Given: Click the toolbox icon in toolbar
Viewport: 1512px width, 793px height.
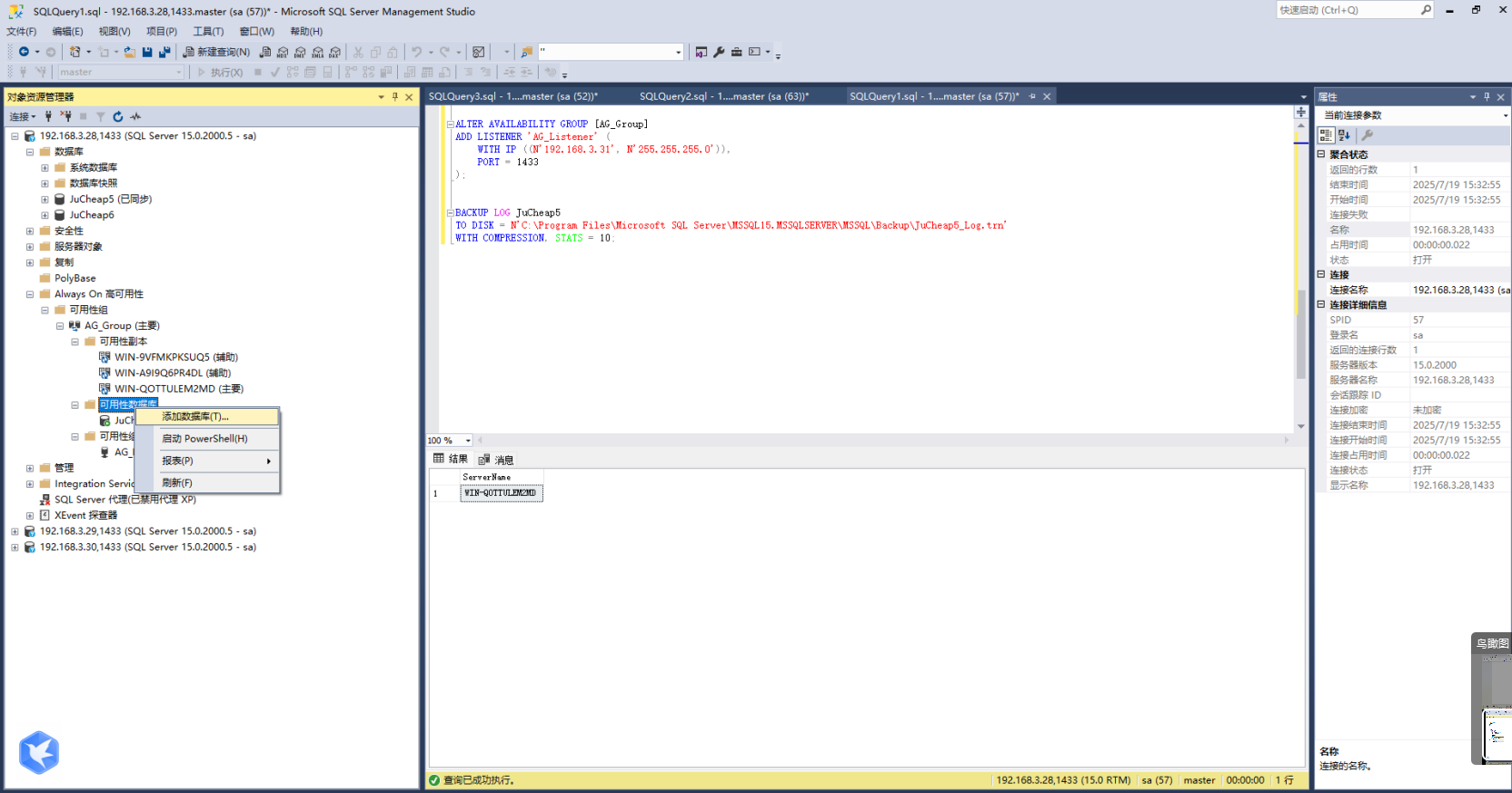Looking at the screenshot, I should point(737,52).
